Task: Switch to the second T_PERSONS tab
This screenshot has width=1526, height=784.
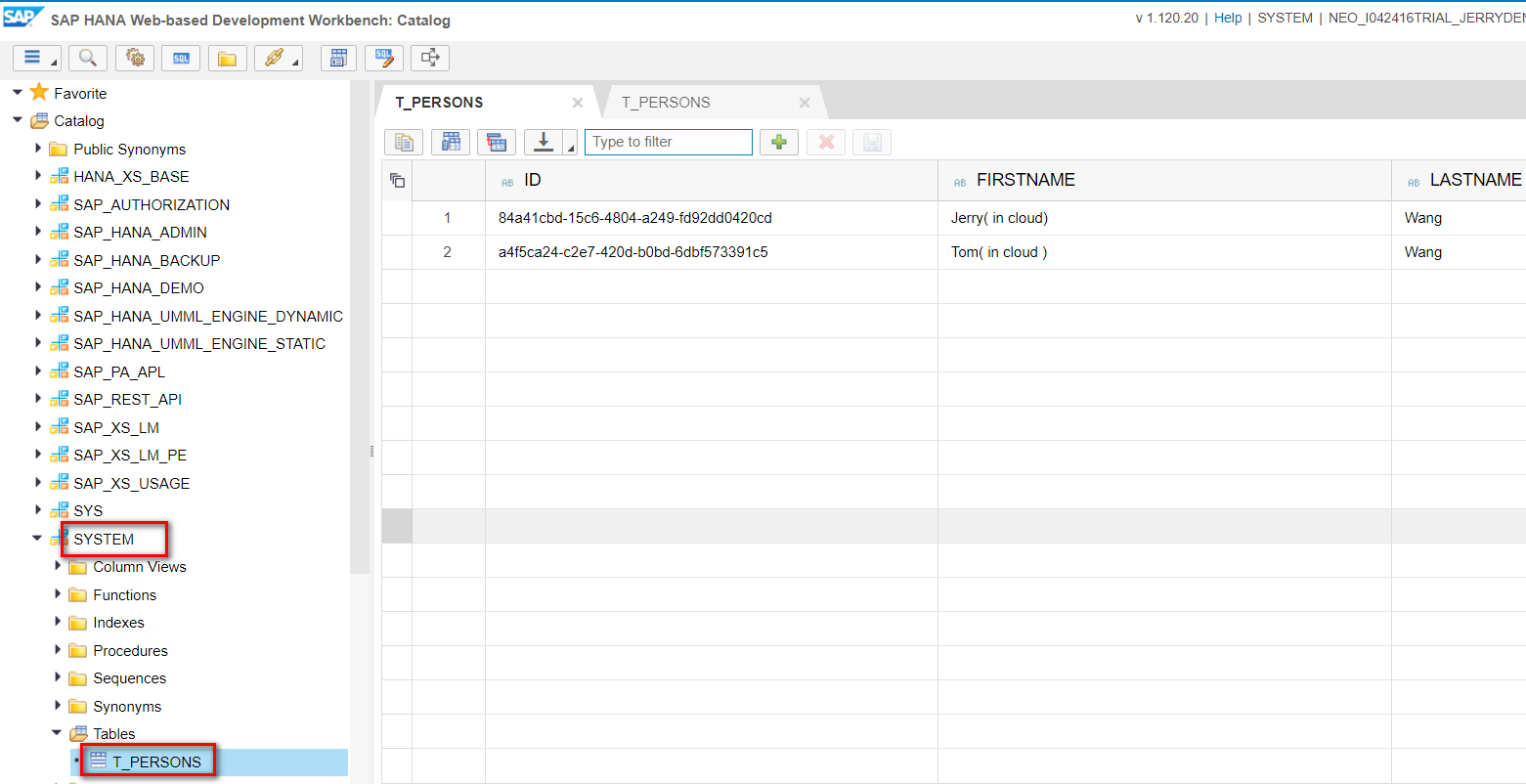Action: pyautogui.click(x=666, y=103)
